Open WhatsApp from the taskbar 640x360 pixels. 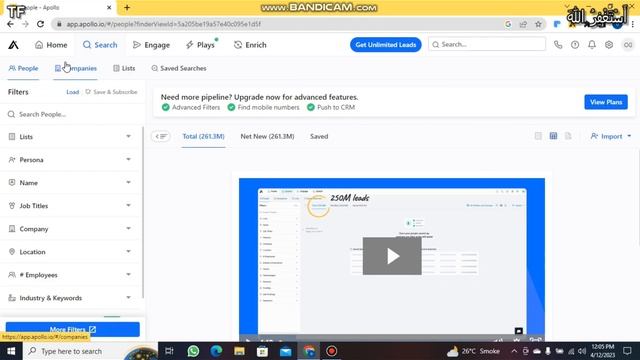[193, 351]
